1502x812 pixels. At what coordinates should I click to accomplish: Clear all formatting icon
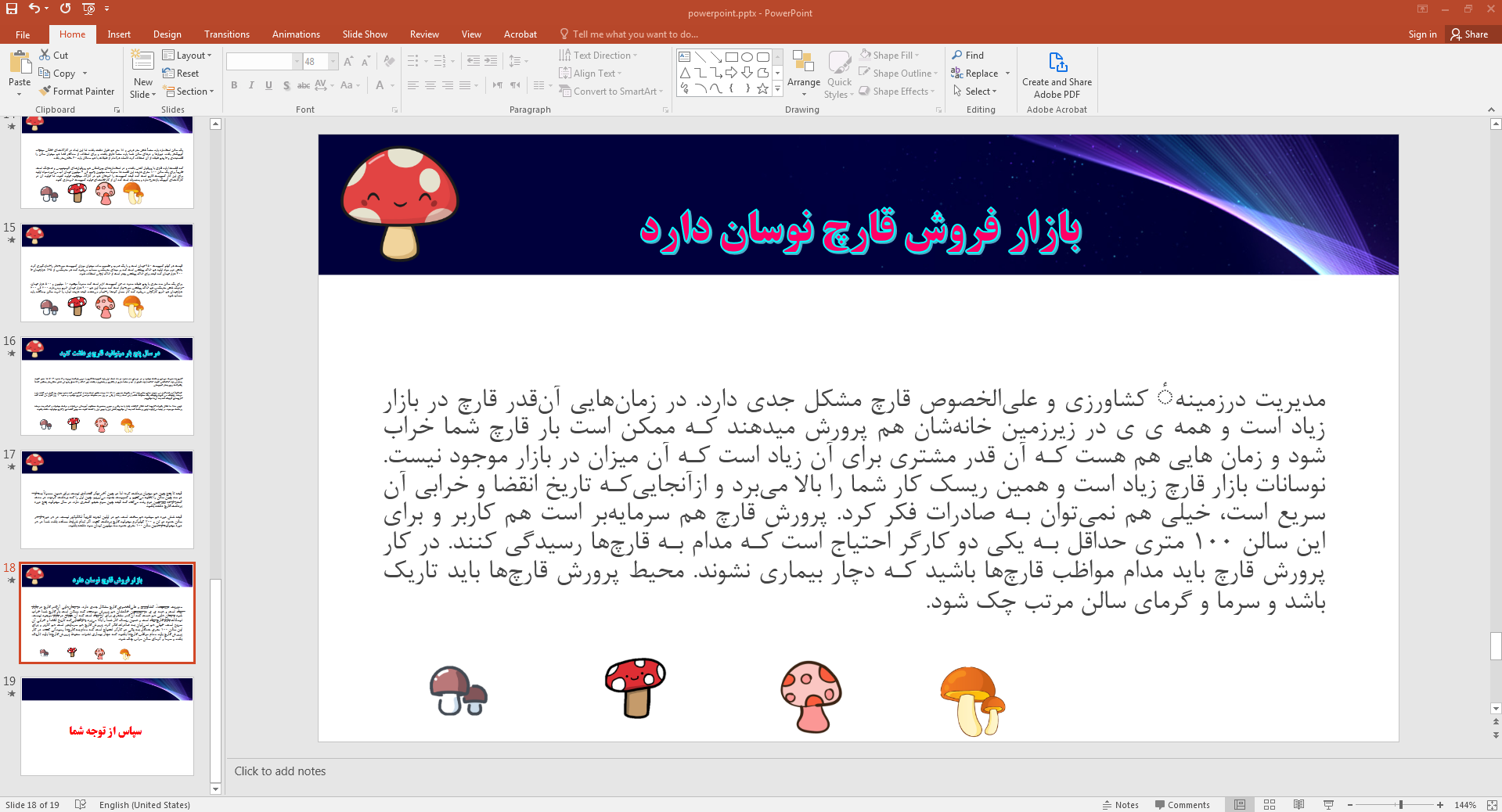click(x=389, y=62)
